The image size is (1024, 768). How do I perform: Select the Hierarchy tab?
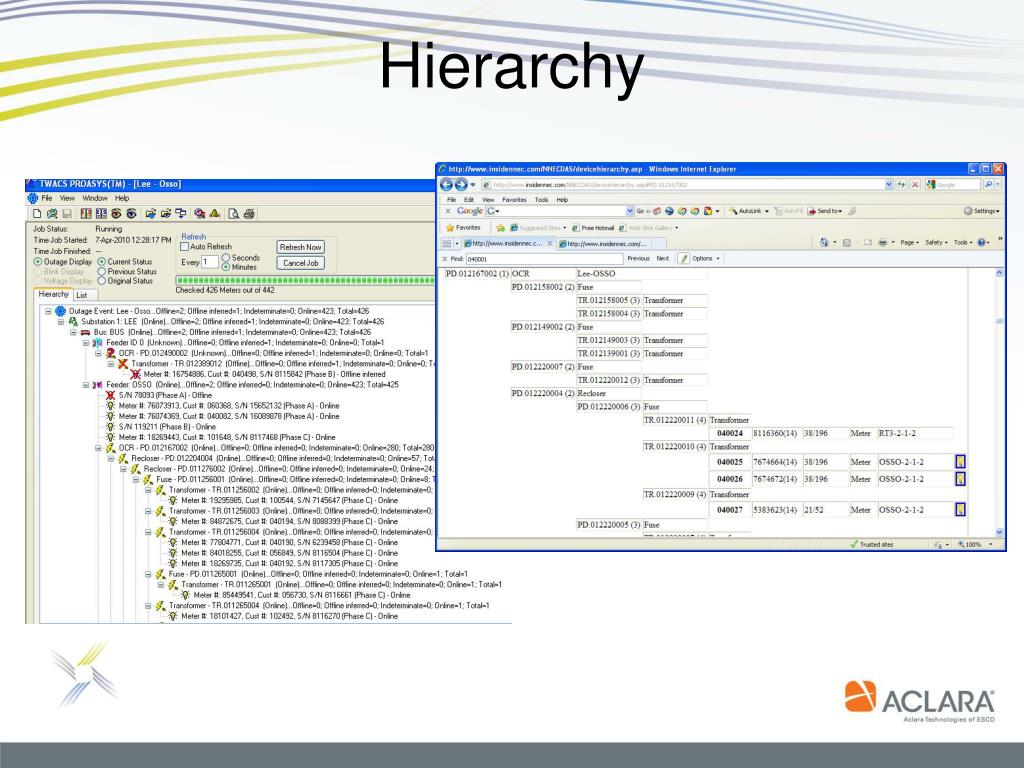54,295
